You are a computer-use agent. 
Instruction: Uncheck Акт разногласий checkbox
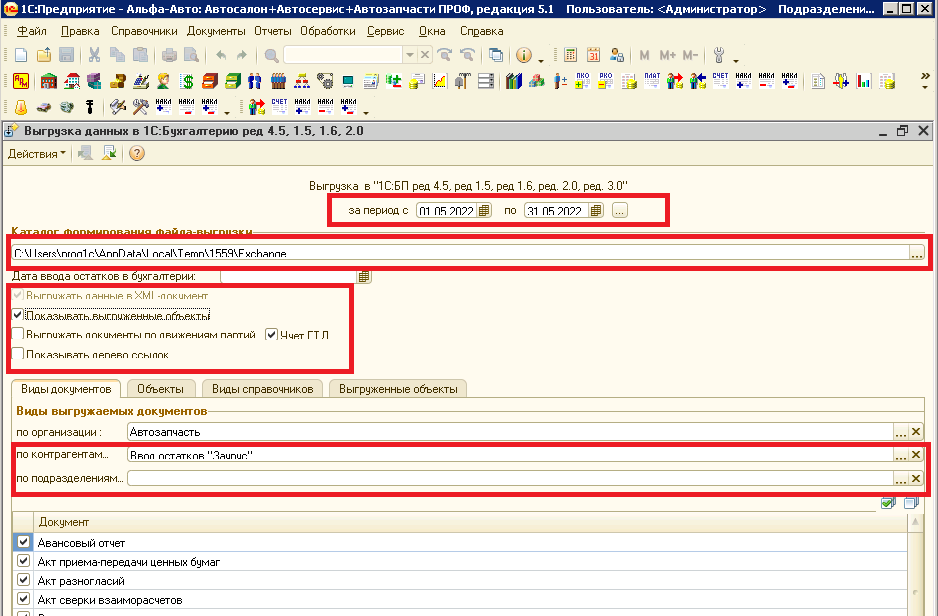pos(23,580)
